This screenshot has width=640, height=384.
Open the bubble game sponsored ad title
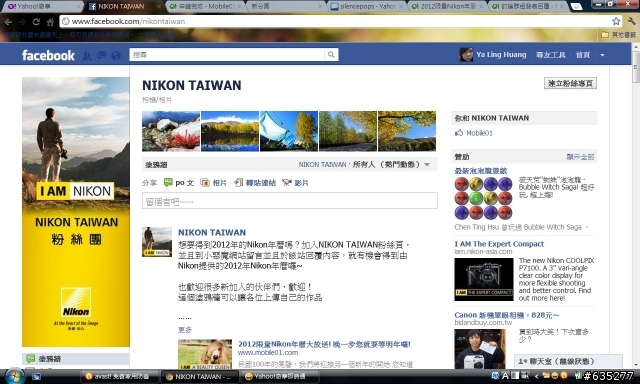pyautogui.click(x=481, y=171)
